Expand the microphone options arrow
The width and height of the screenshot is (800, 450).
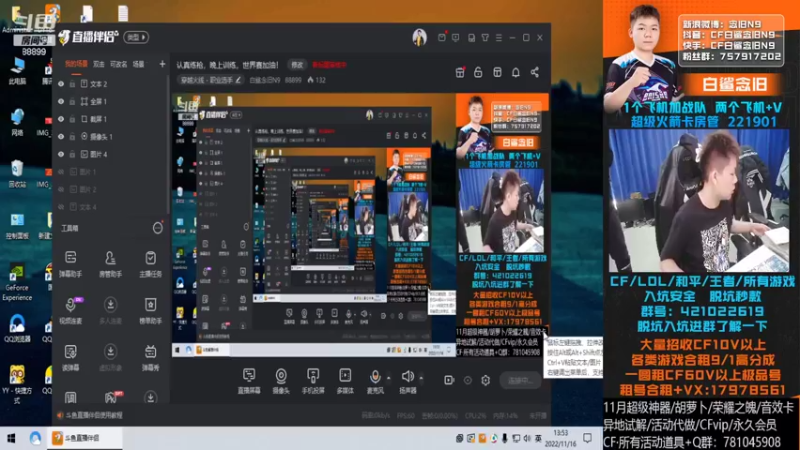coord(389,378)
